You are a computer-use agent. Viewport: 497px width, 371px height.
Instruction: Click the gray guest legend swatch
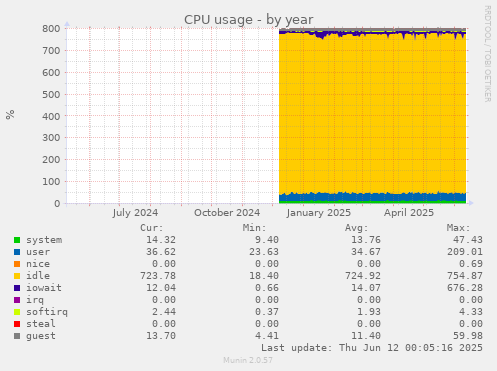pos(17,336)
